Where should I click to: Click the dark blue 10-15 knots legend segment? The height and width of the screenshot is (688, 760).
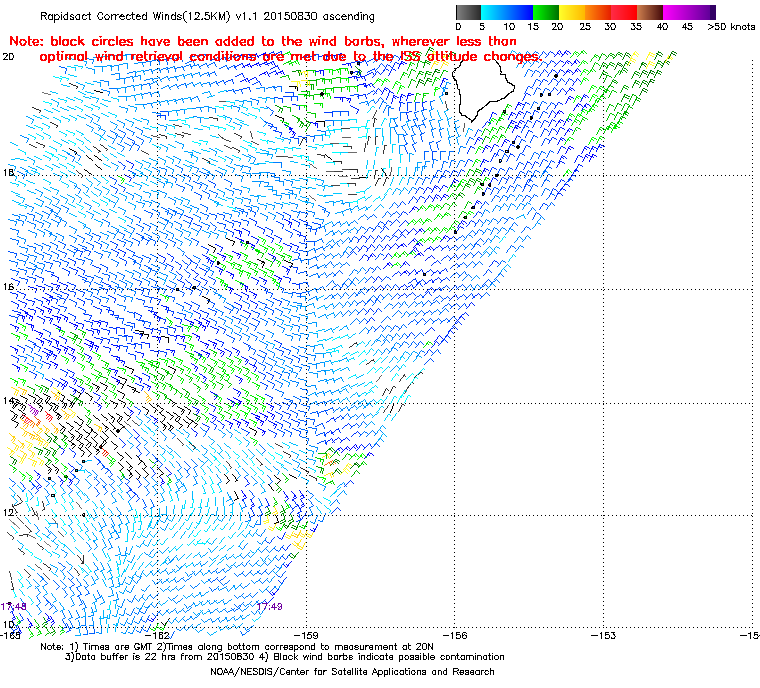pos(520,12)
